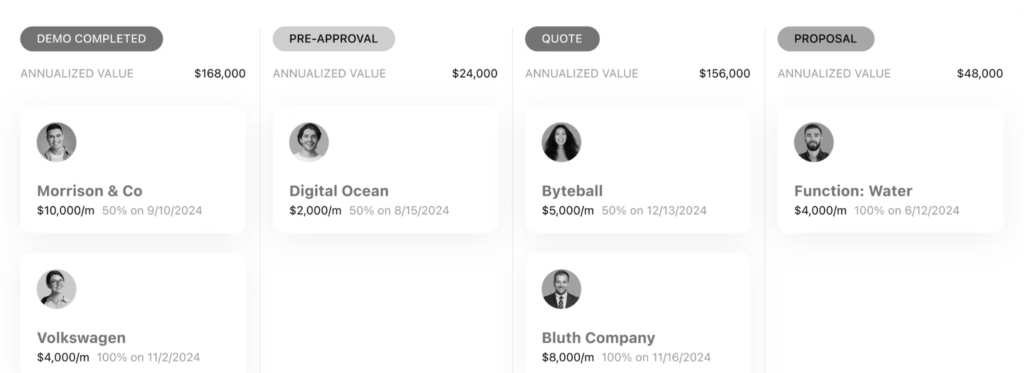
Task: Click the Function: Water contact avatar
Action: coord(814,142)
